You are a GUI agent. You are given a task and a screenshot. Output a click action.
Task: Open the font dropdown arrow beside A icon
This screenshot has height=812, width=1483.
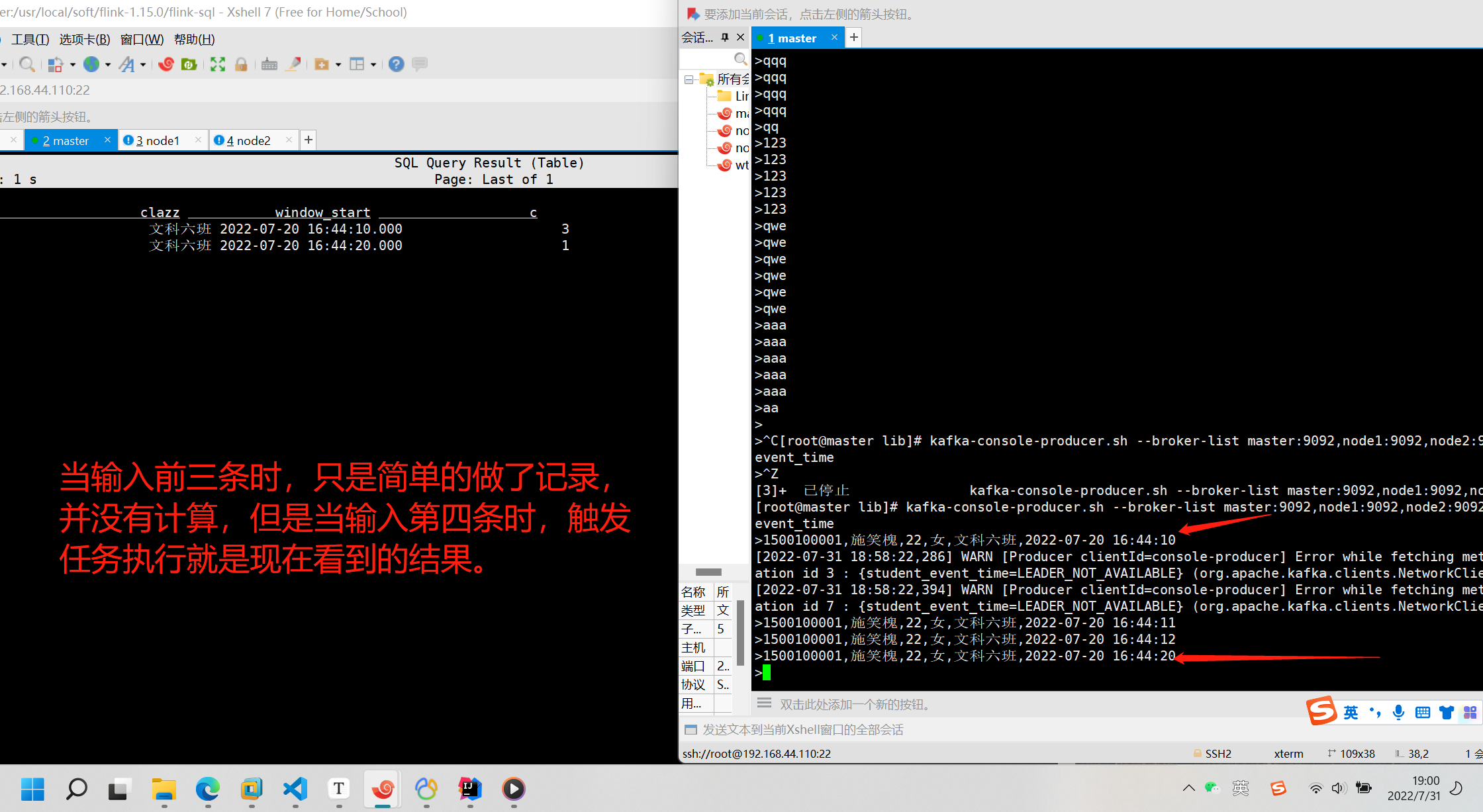coord(143,64)
